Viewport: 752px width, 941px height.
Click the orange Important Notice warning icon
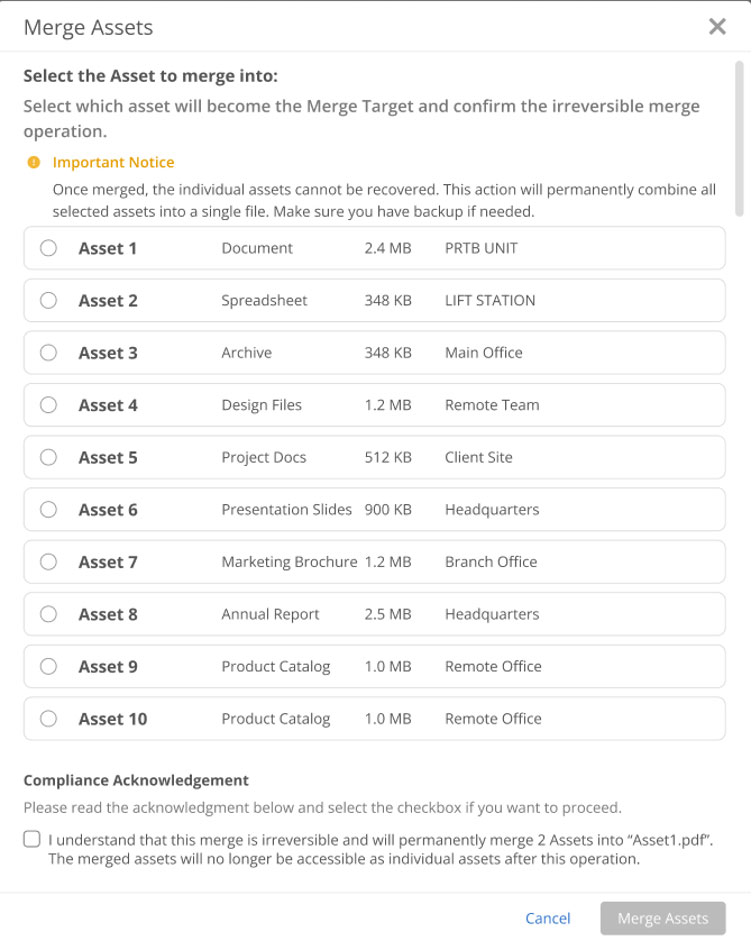click(x=34, y=162)
